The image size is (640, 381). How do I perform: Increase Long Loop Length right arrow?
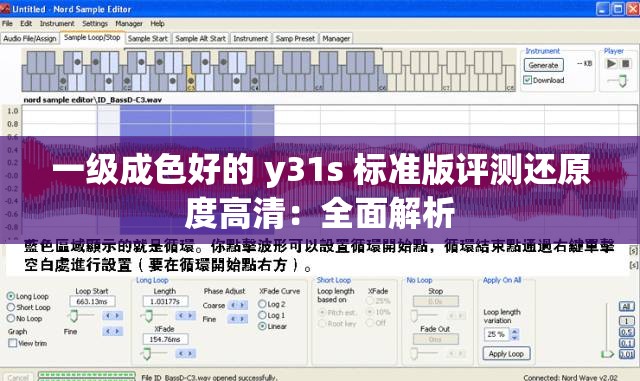[x=191, y=315]
